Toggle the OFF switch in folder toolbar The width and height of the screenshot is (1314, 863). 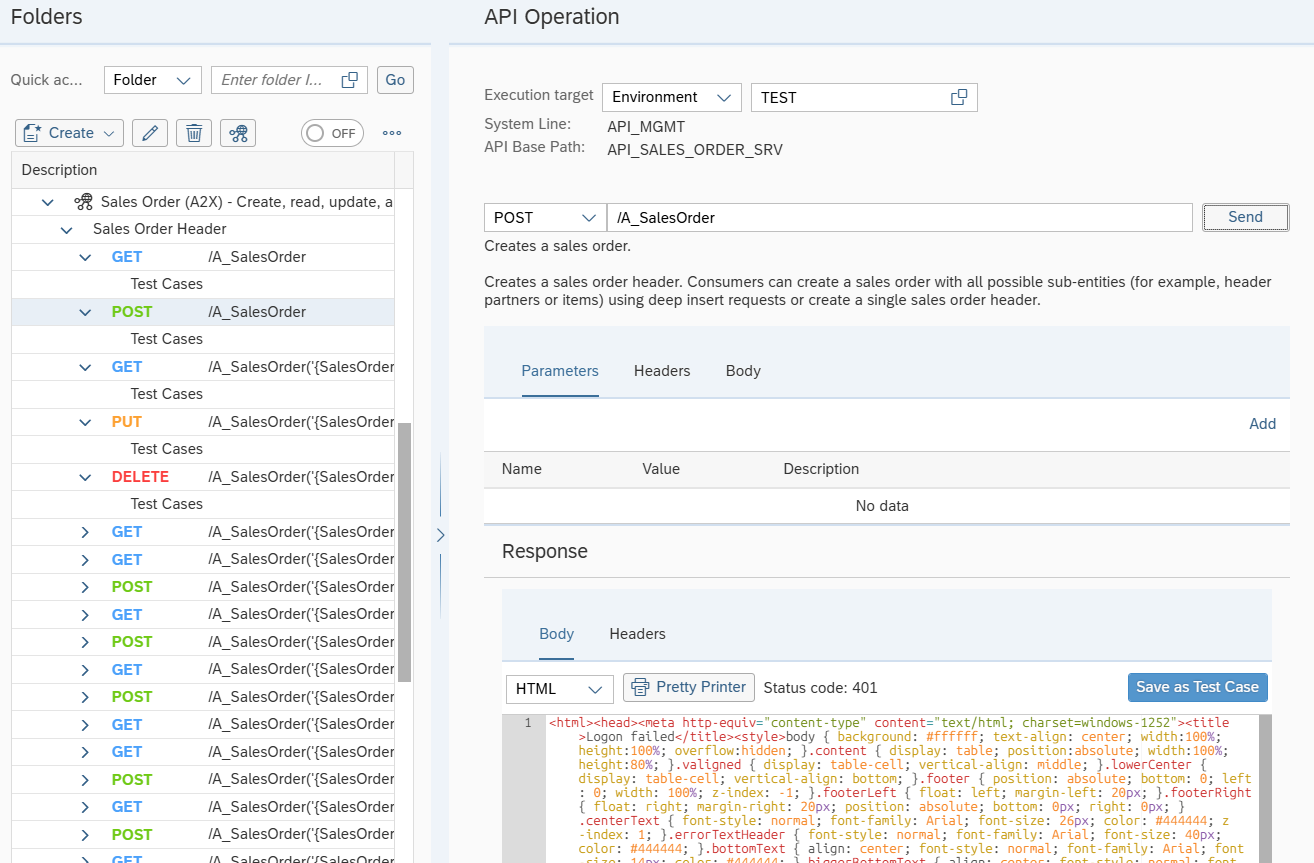click(x=332, y=133)
